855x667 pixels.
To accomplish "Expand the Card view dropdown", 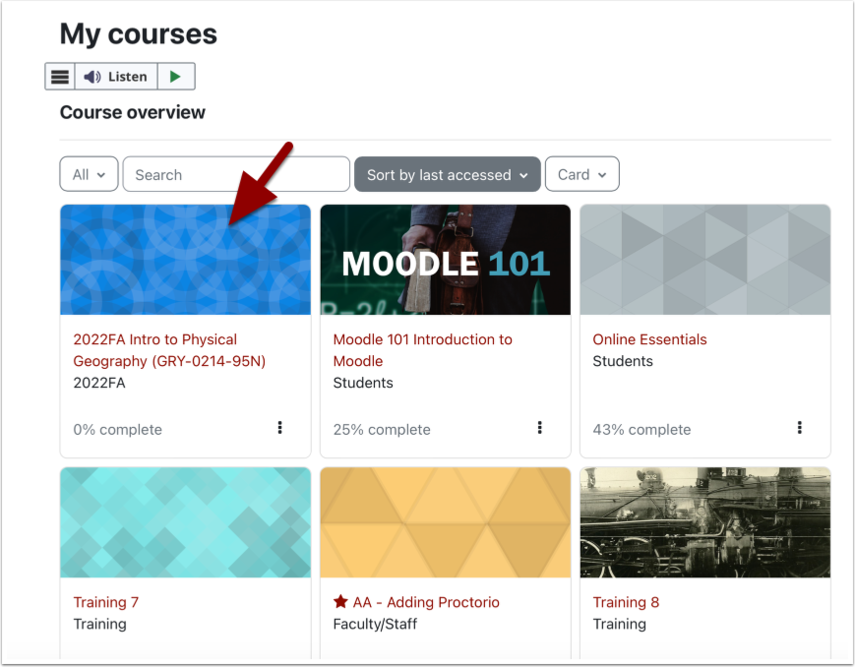I will (x=582, y=174).
